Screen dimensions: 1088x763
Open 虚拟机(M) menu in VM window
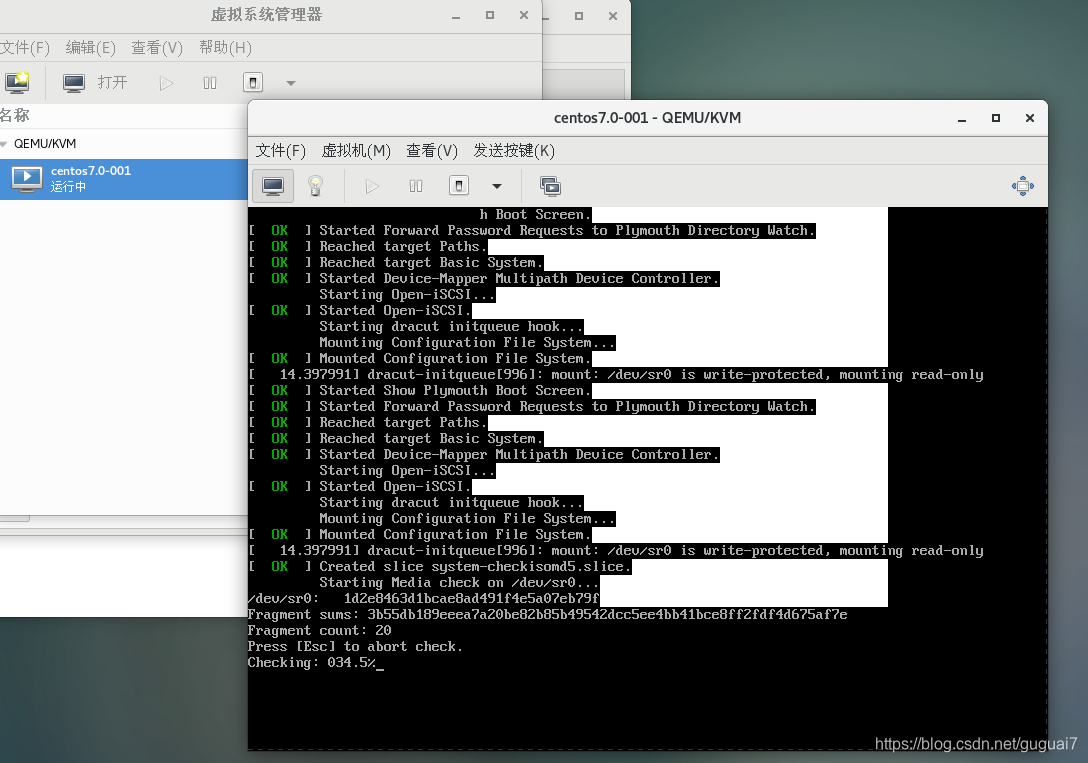[x=356, y=151]
